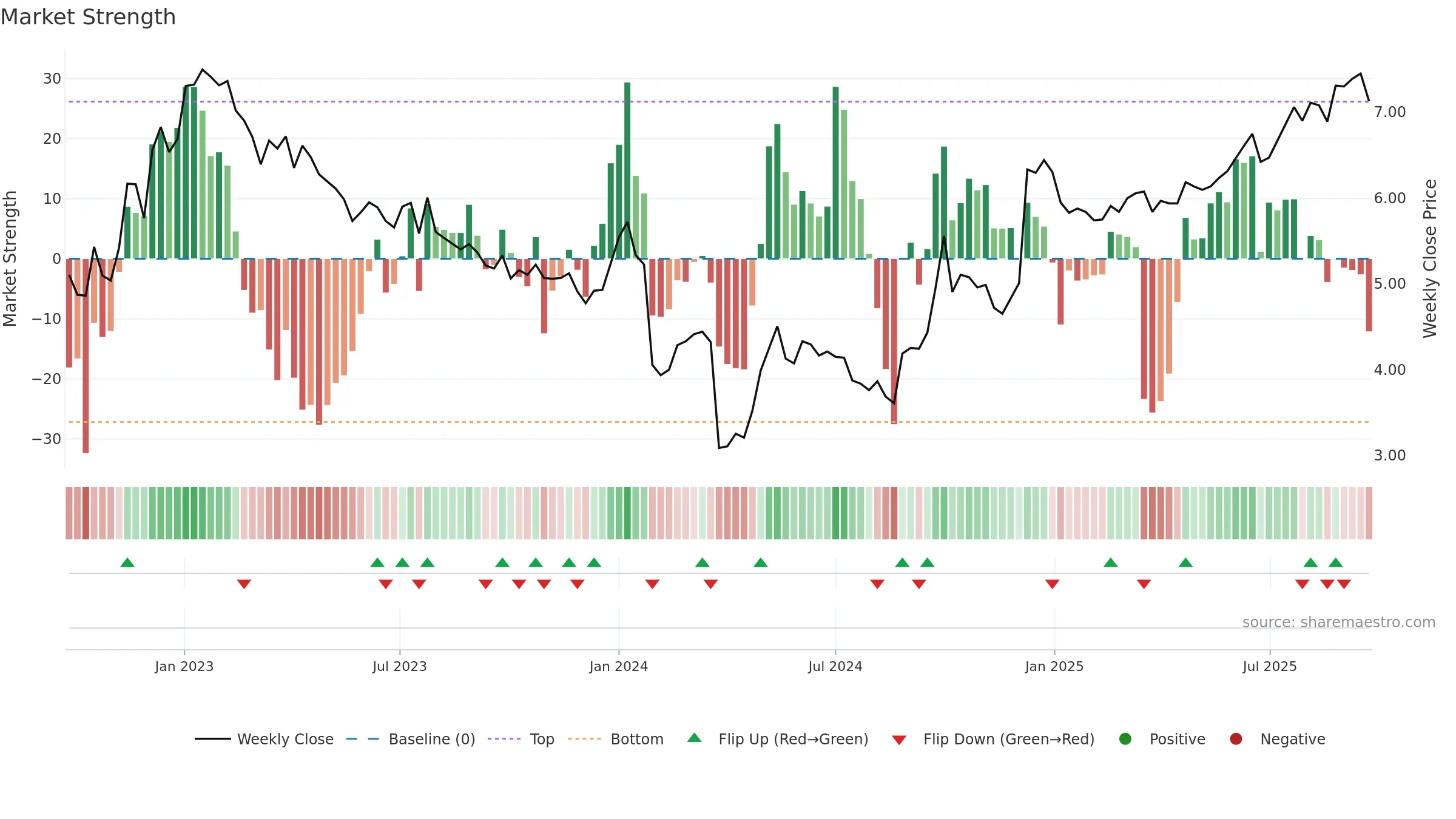The height and width of the screenshot is (819, 1456).
Task: Click the Weekly Close Price axis title
Action: pos(1430,258)
